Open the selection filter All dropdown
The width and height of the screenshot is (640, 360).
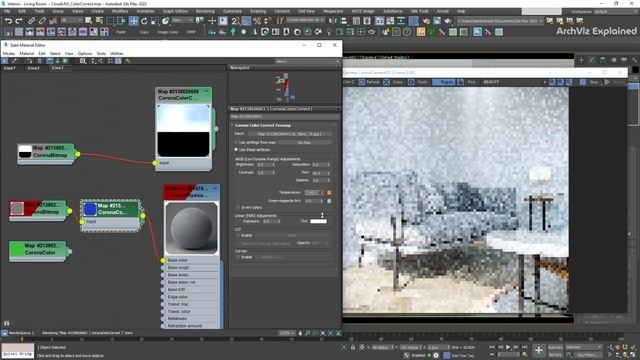[x=72, y=20]
